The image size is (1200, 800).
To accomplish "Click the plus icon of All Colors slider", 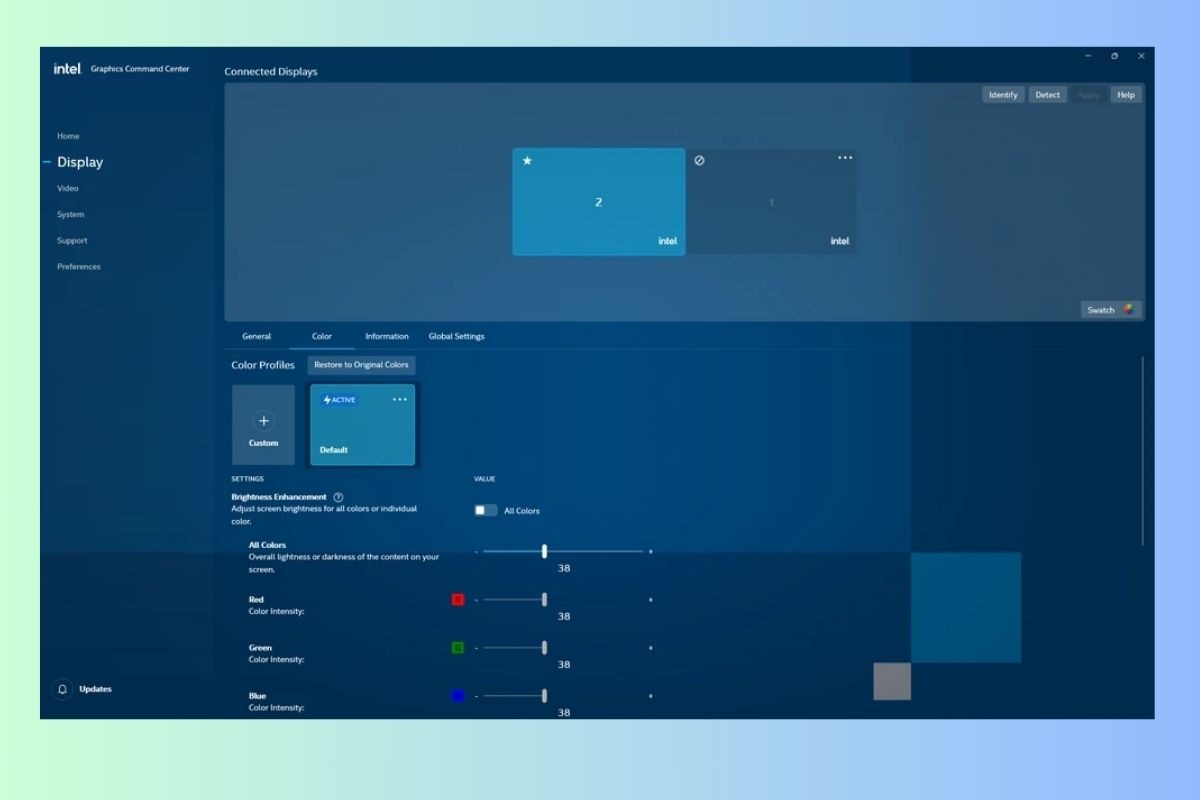I will coord(651,552).
